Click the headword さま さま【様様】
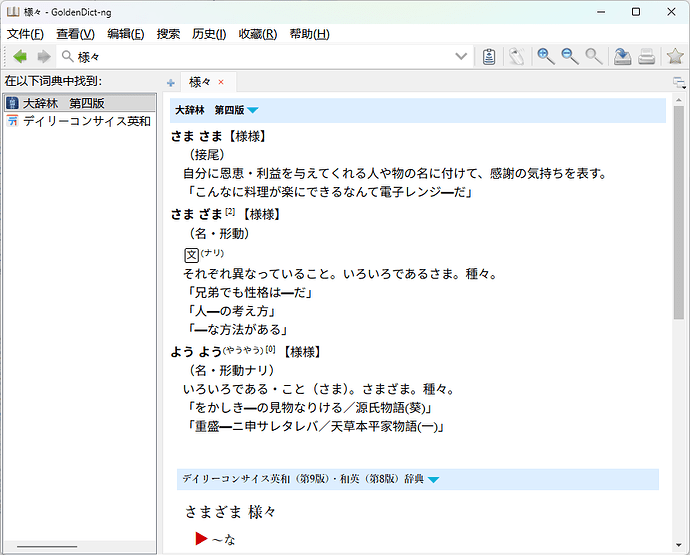The width and height of the screenshot is (690, 555). point(219,136)
